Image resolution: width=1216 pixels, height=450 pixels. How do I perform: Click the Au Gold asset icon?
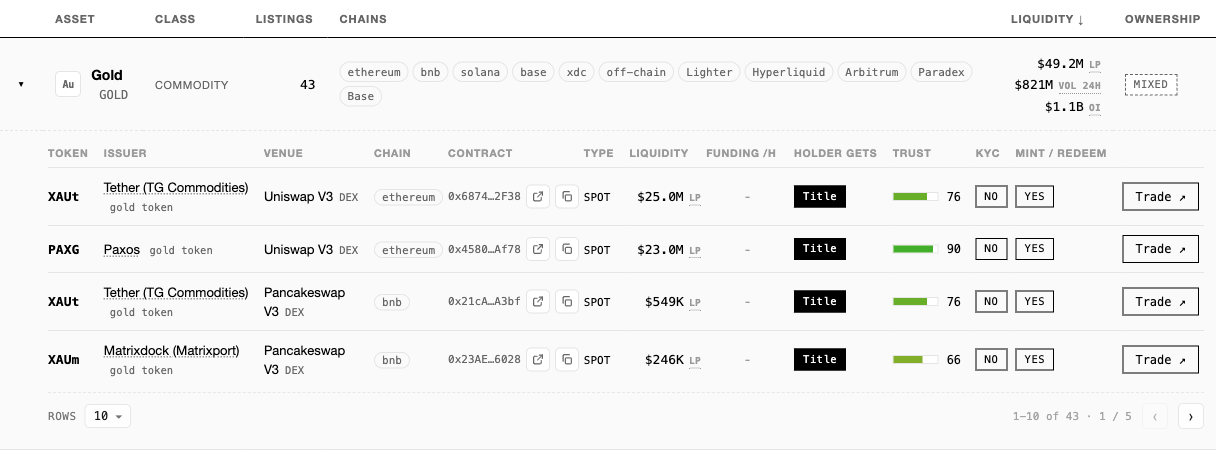[67, 85]
